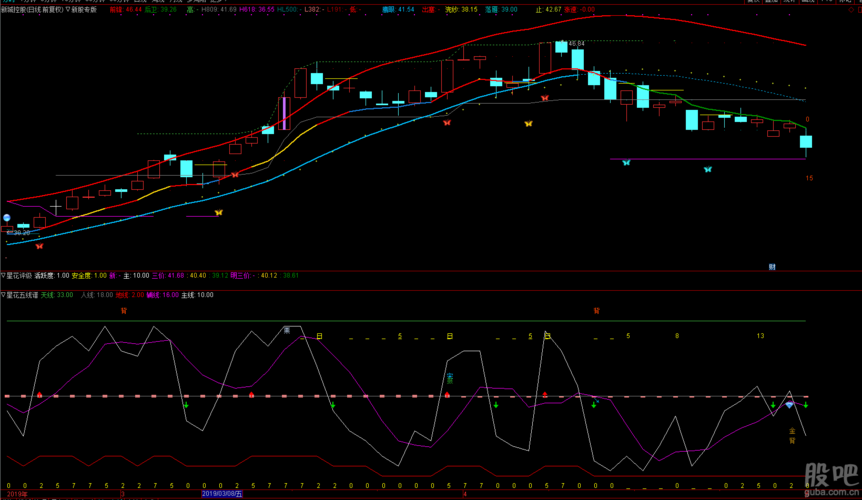Click the yellow 13 count label in the indicator

pyautogui.click(x=760, y=336)
